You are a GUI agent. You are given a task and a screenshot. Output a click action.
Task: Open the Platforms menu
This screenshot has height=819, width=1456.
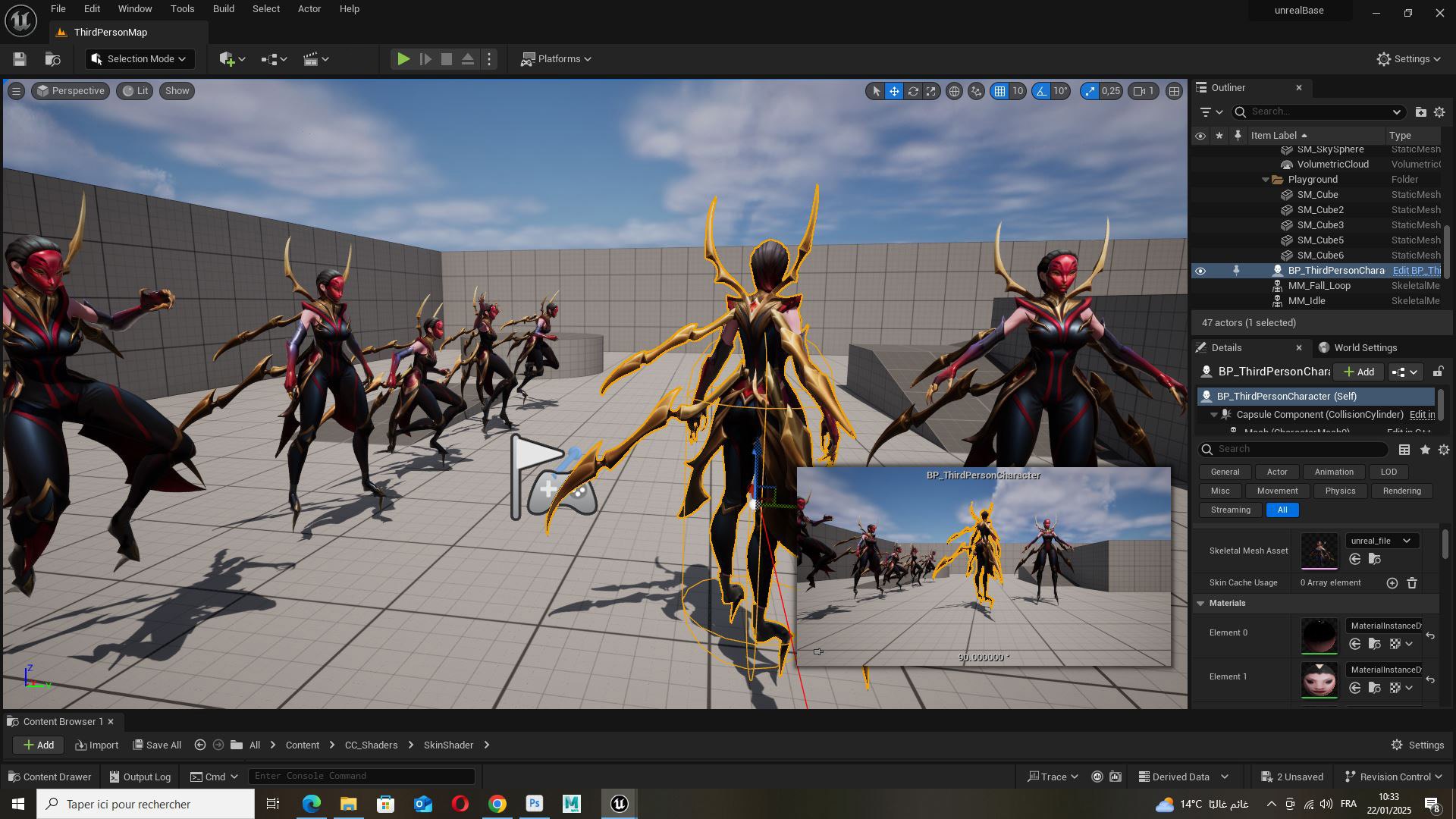(x=556, y=59)
